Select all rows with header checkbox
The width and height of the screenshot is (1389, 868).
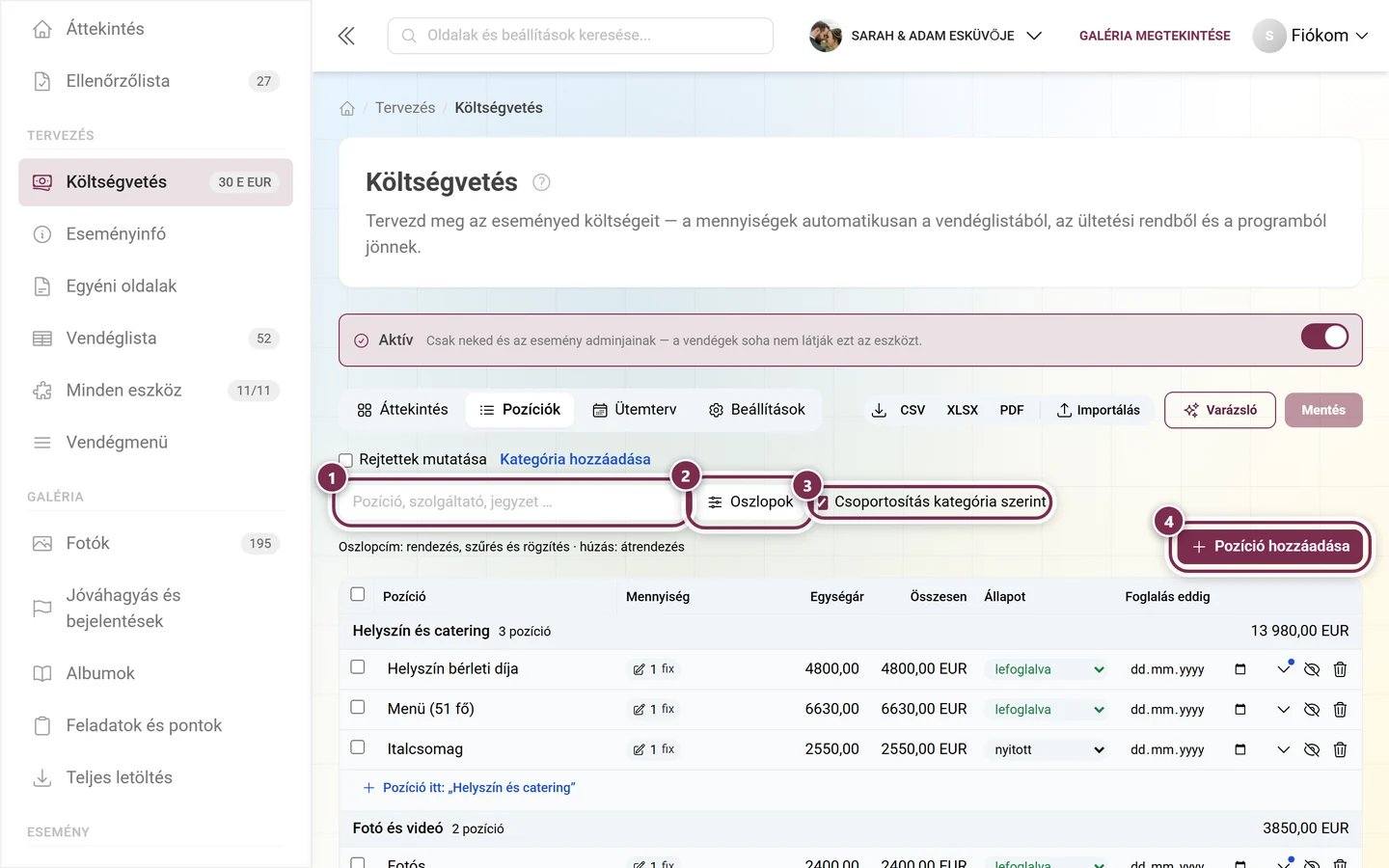(358, 594)
